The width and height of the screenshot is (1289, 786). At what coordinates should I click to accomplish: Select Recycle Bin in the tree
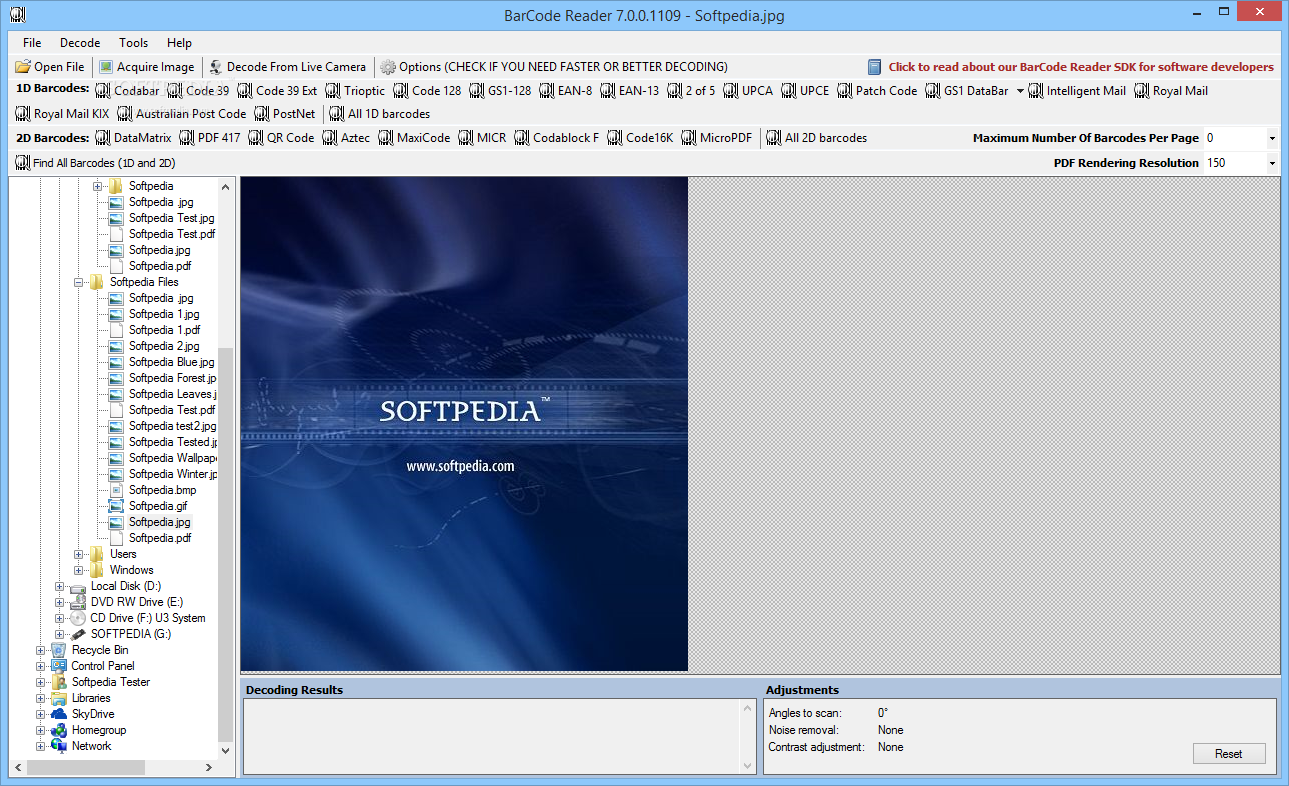pos(100,650)
